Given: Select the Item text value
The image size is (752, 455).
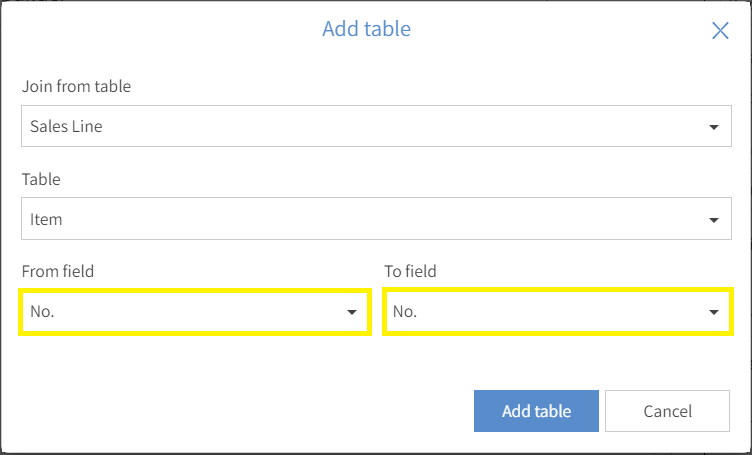Looking at the screenshot, I should click(46, 219).
